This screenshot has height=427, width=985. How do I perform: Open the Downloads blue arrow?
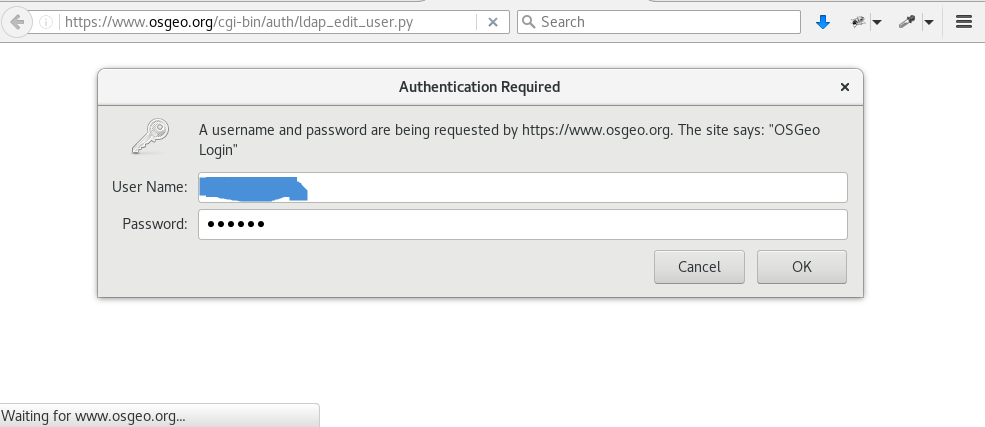(x=823, y=21)
